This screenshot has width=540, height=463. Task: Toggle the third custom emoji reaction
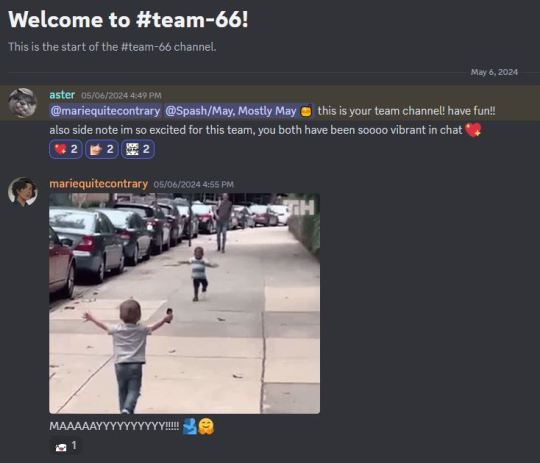(137, 149)
